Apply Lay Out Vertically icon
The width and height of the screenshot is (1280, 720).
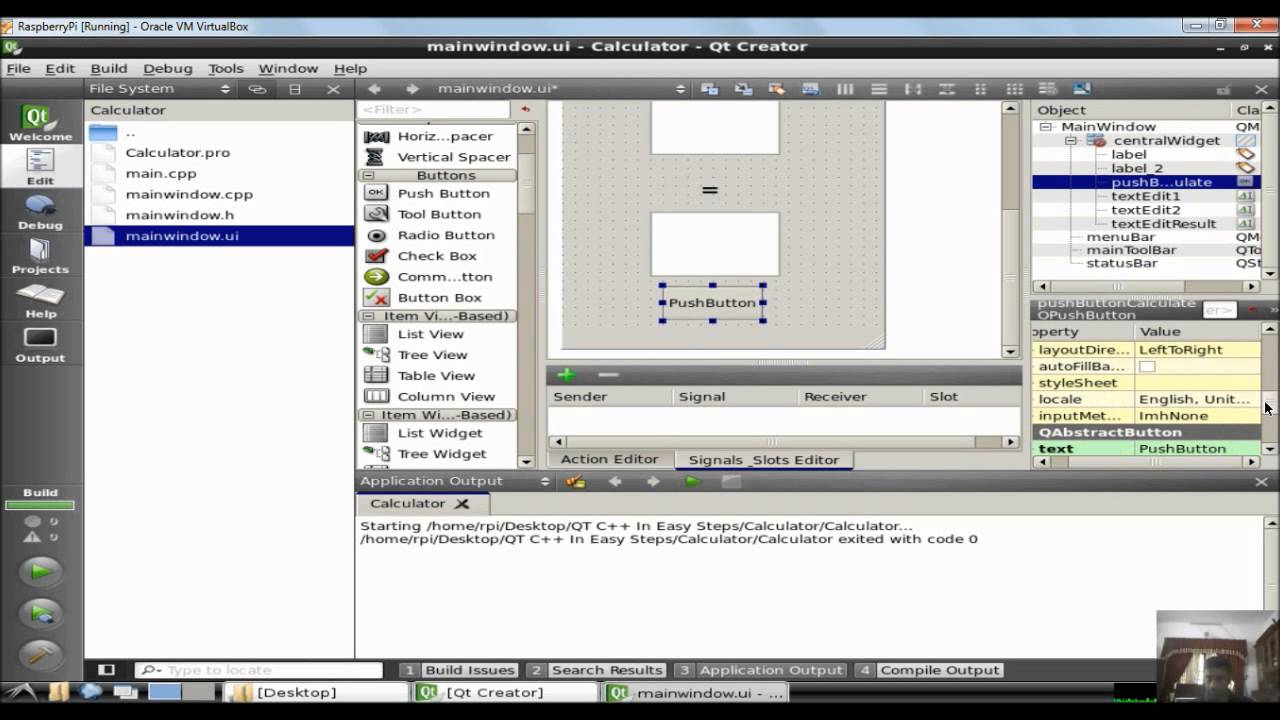[879, 89]
